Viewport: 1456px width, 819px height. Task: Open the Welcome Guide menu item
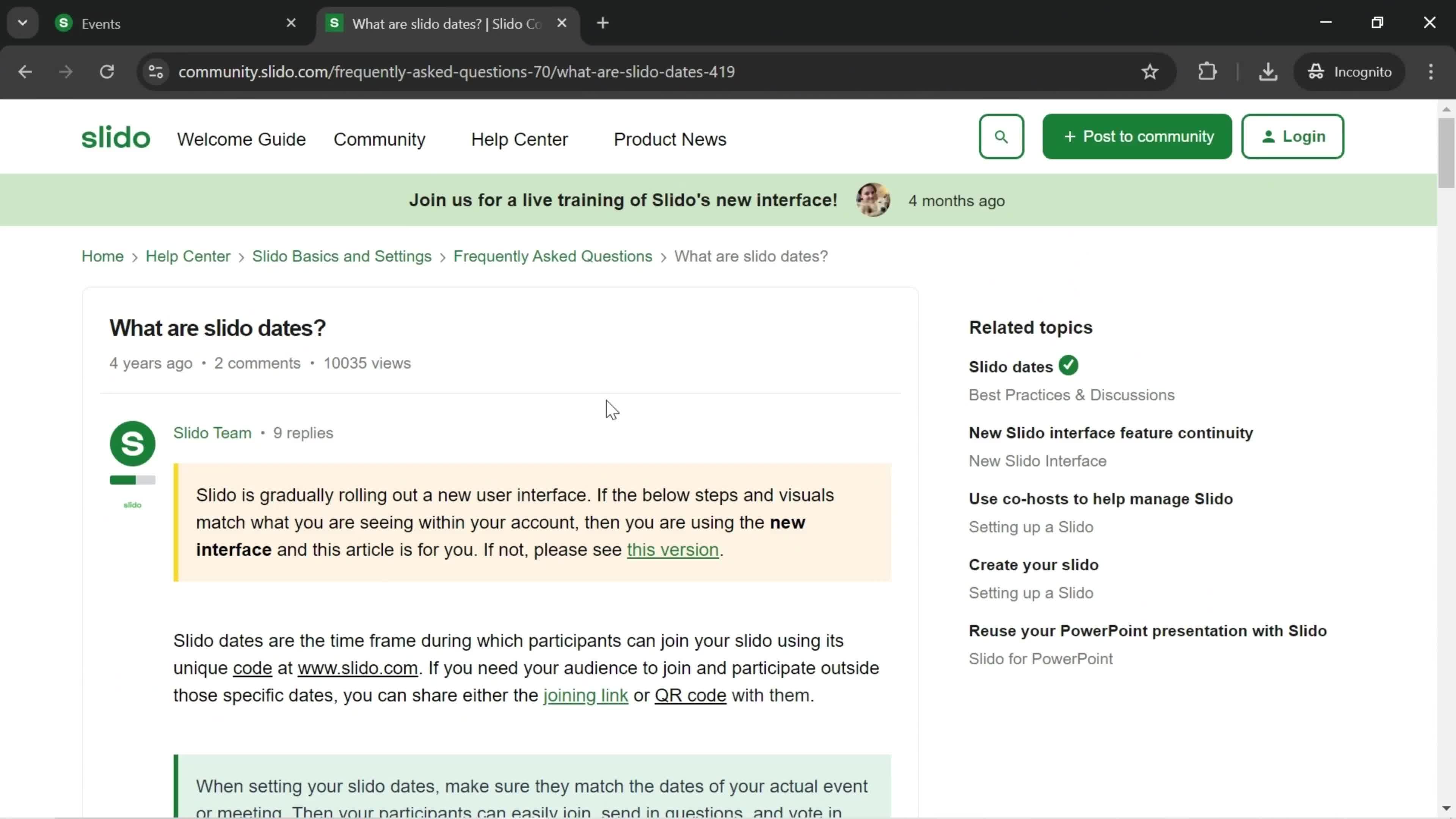pos(242,139)
